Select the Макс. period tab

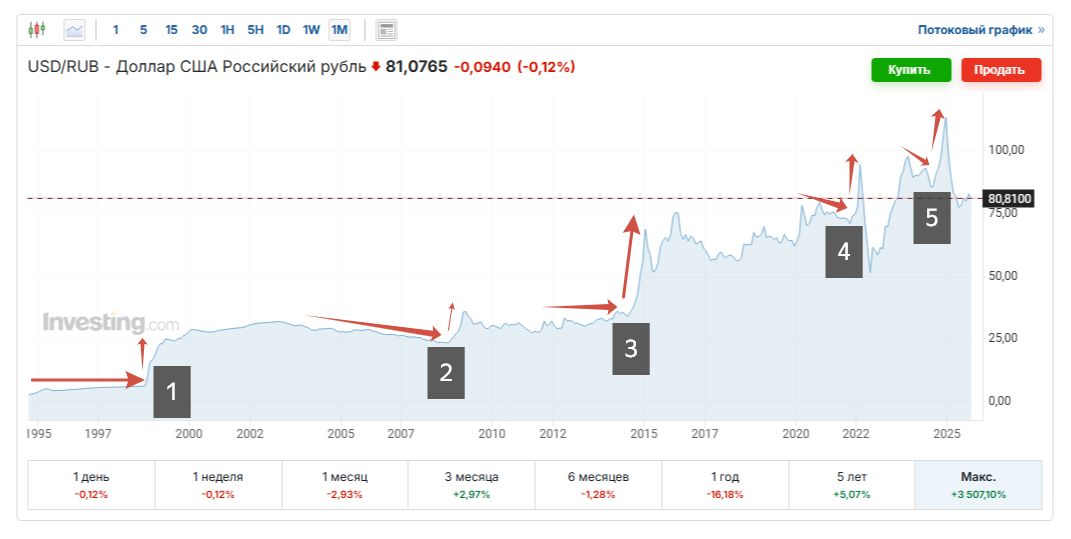tap(979, 485)
